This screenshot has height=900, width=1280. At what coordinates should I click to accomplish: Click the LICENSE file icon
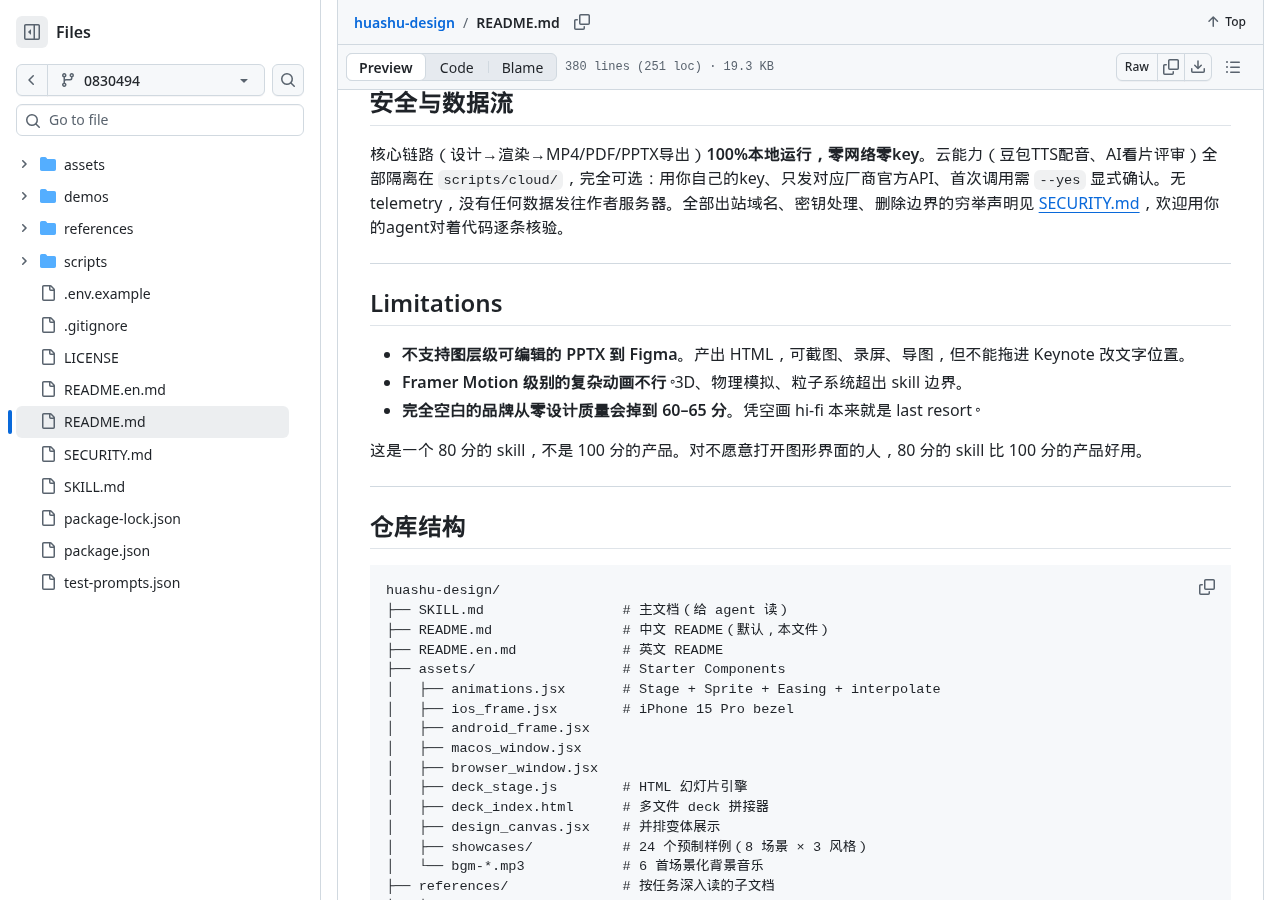click(48, 357)
